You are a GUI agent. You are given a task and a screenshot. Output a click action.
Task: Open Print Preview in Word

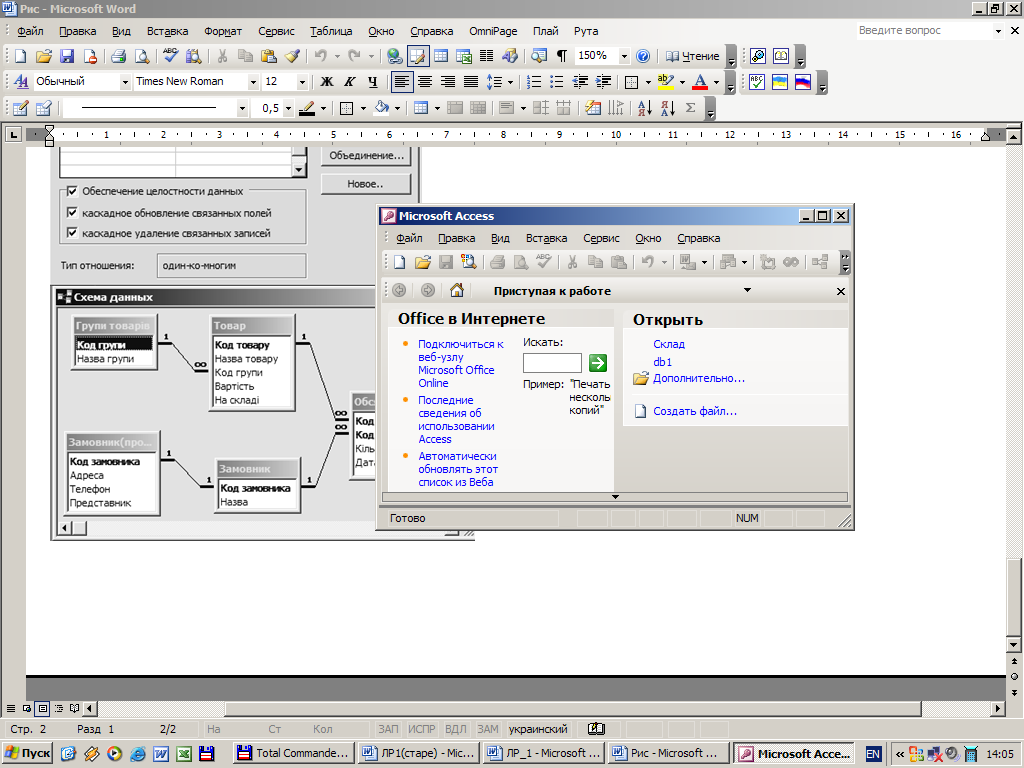pos(142,56)
